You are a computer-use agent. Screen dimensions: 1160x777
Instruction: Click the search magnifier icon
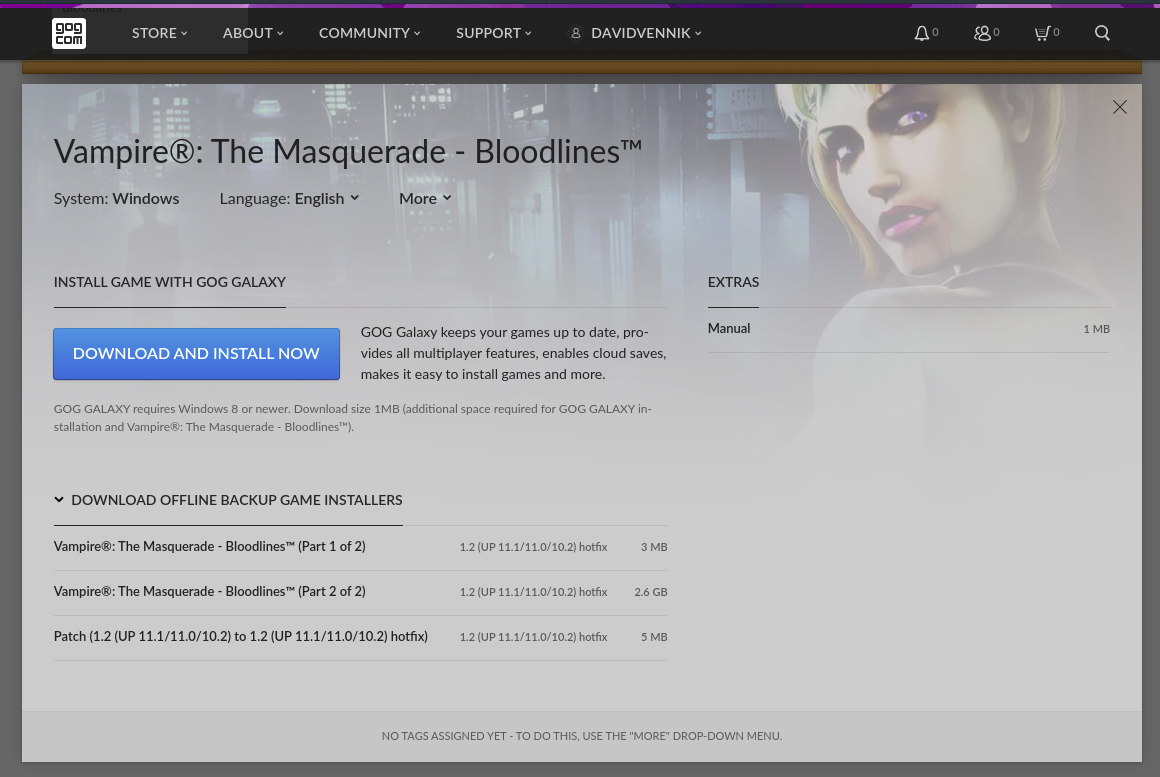[1102, 33]
